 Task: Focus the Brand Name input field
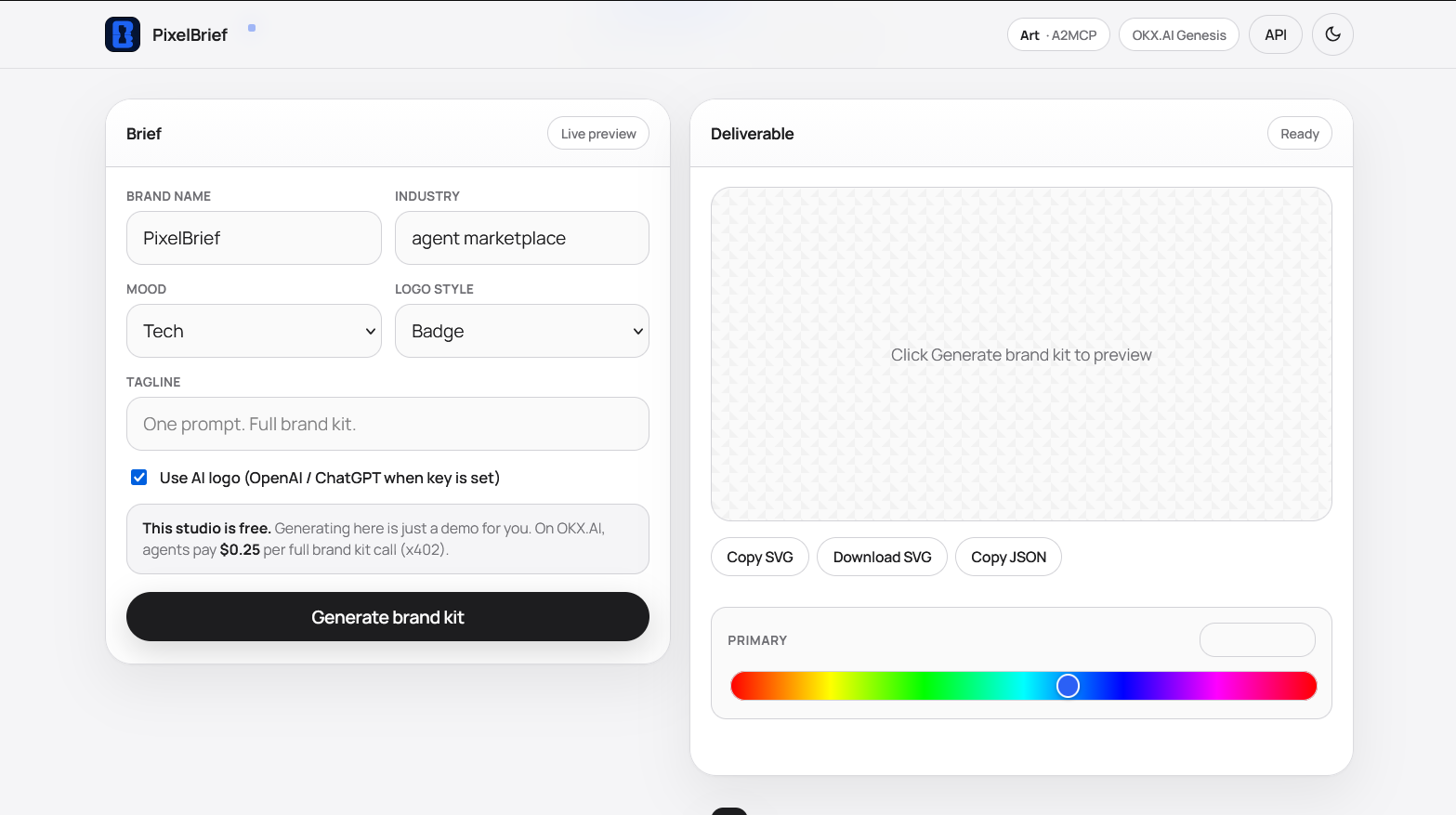click(x=254, y=238)
